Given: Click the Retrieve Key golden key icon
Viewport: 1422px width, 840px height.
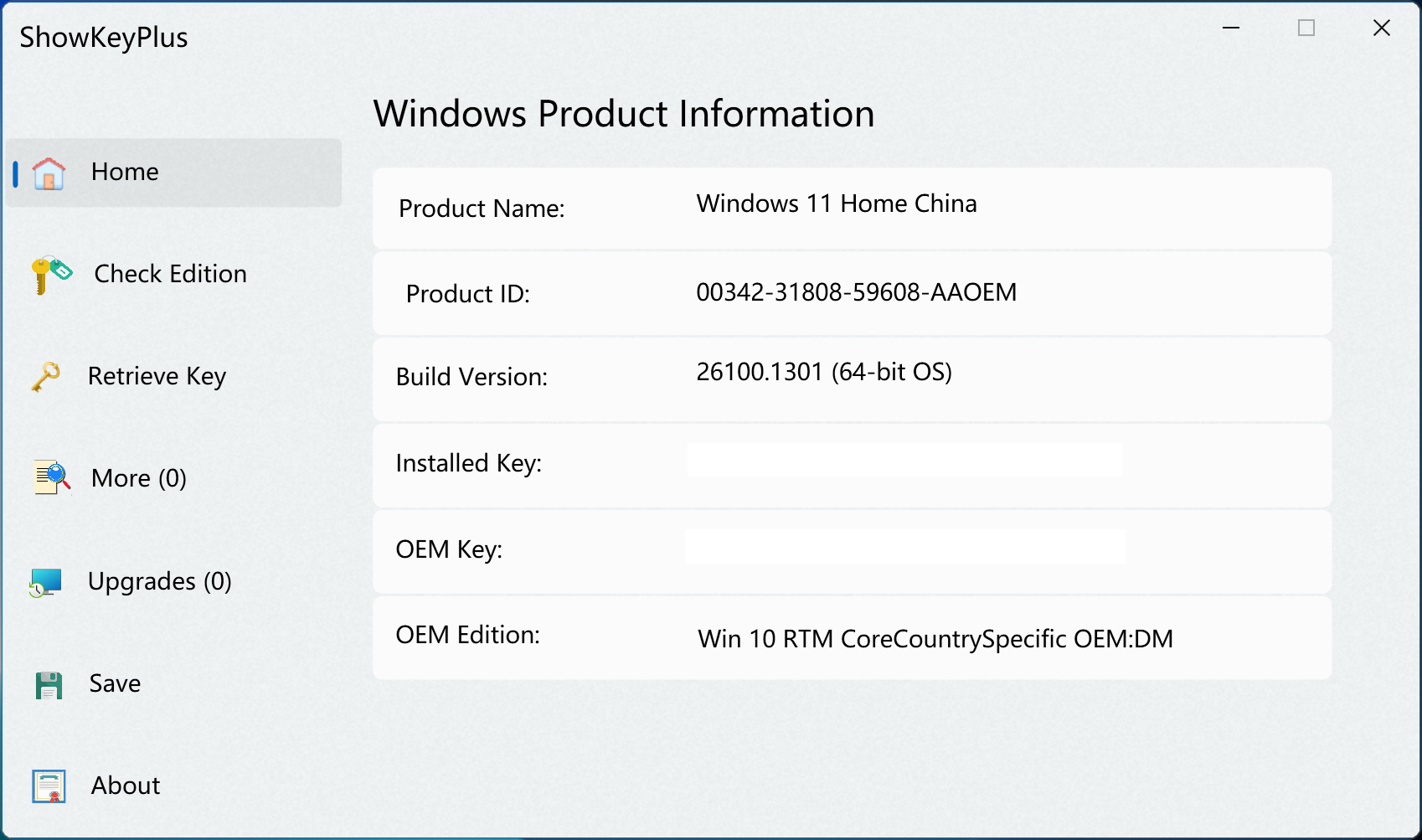Looking at the screenshot, I should pos(46,377).
